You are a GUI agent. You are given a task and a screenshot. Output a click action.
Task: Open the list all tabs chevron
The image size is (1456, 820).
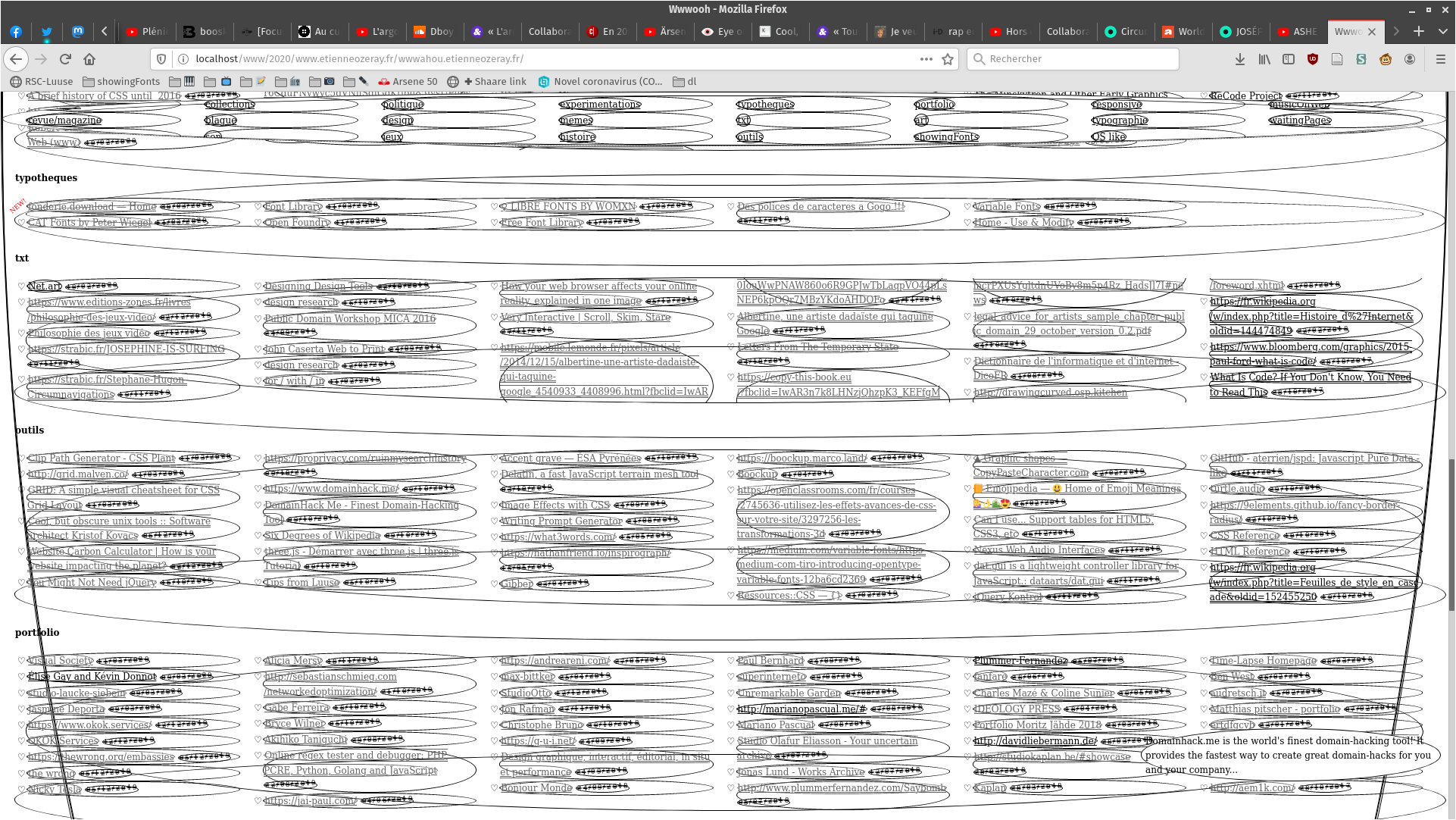[x=1442, y=32]
